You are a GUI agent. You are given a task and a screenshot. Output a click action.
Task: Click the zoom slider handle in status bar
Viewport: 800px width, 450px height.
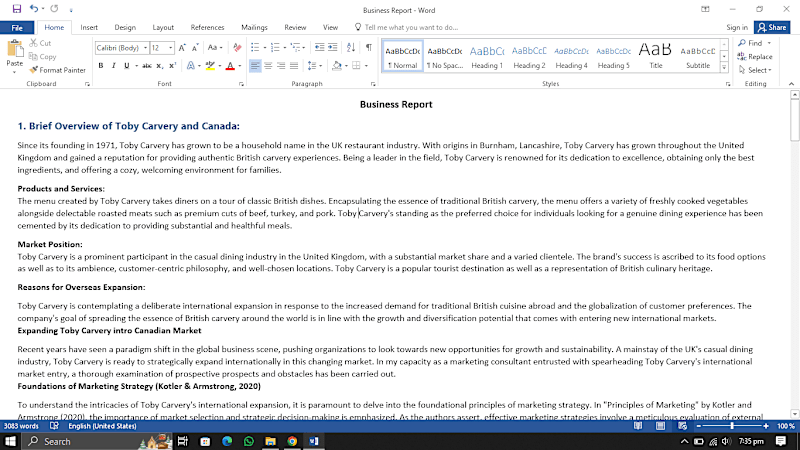point(732,426)
